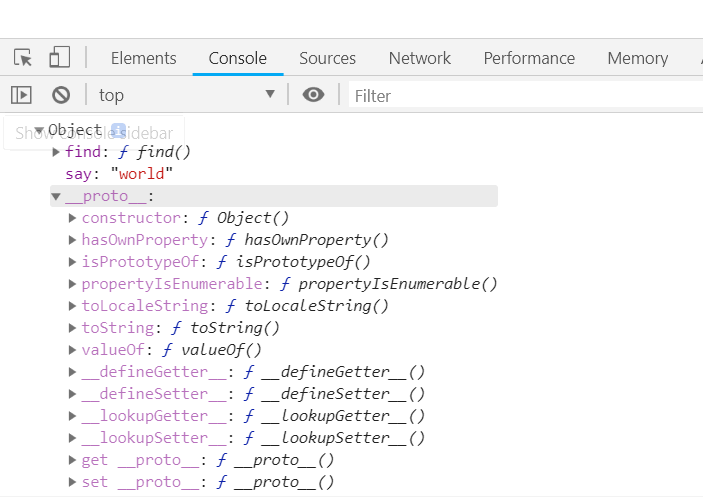Select the Memory tab
Image resolution: width=703 pixels, height=500 pixels.
pos(638,58)
